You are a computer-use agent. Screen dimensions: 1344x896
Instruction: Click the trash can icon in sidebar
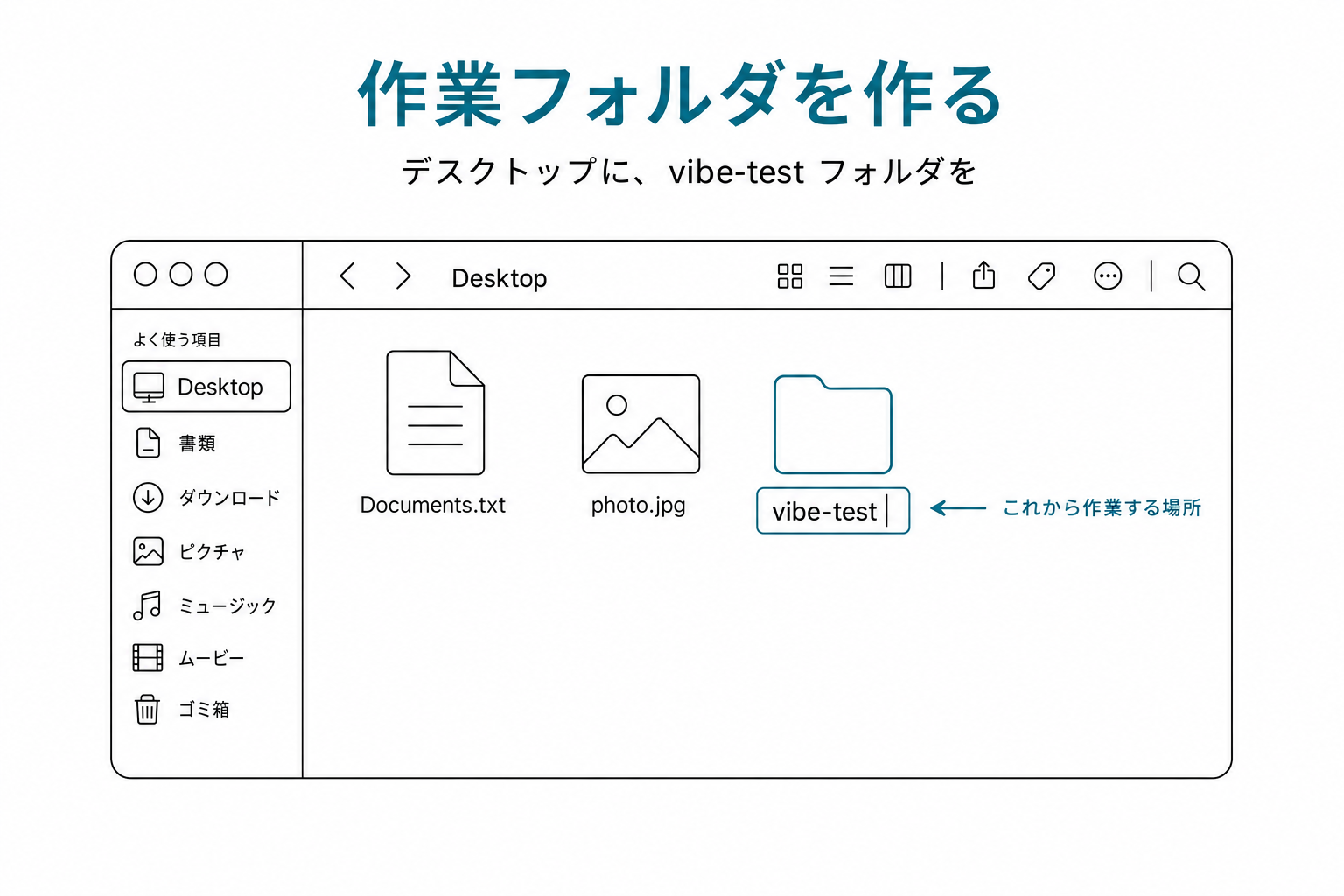click(147, 709)
